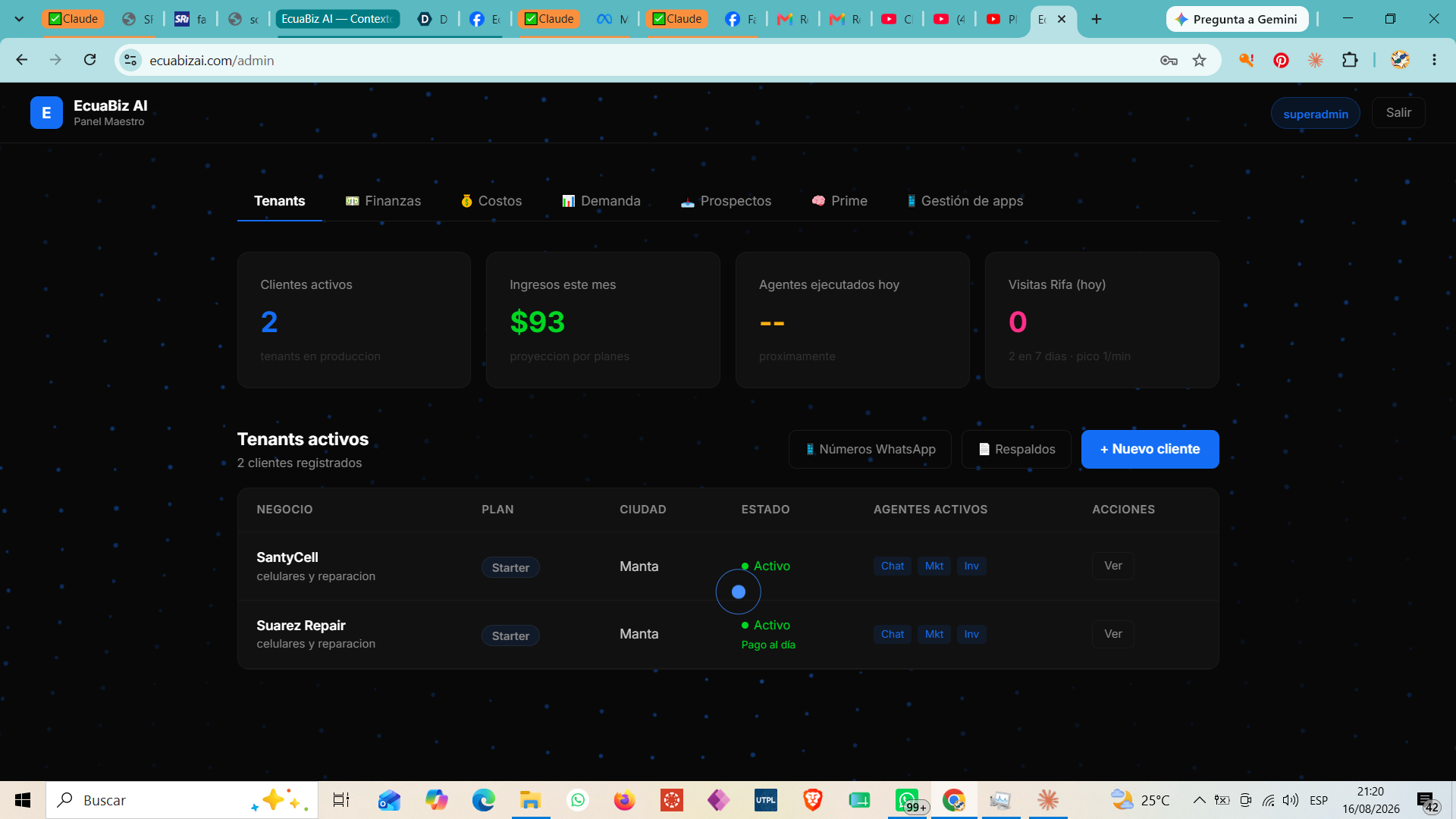Viewport: 1456px width, 819px height.
Task: Click the Starter plan badge for Suarez Repair
Action: click(x=510, y=635)
